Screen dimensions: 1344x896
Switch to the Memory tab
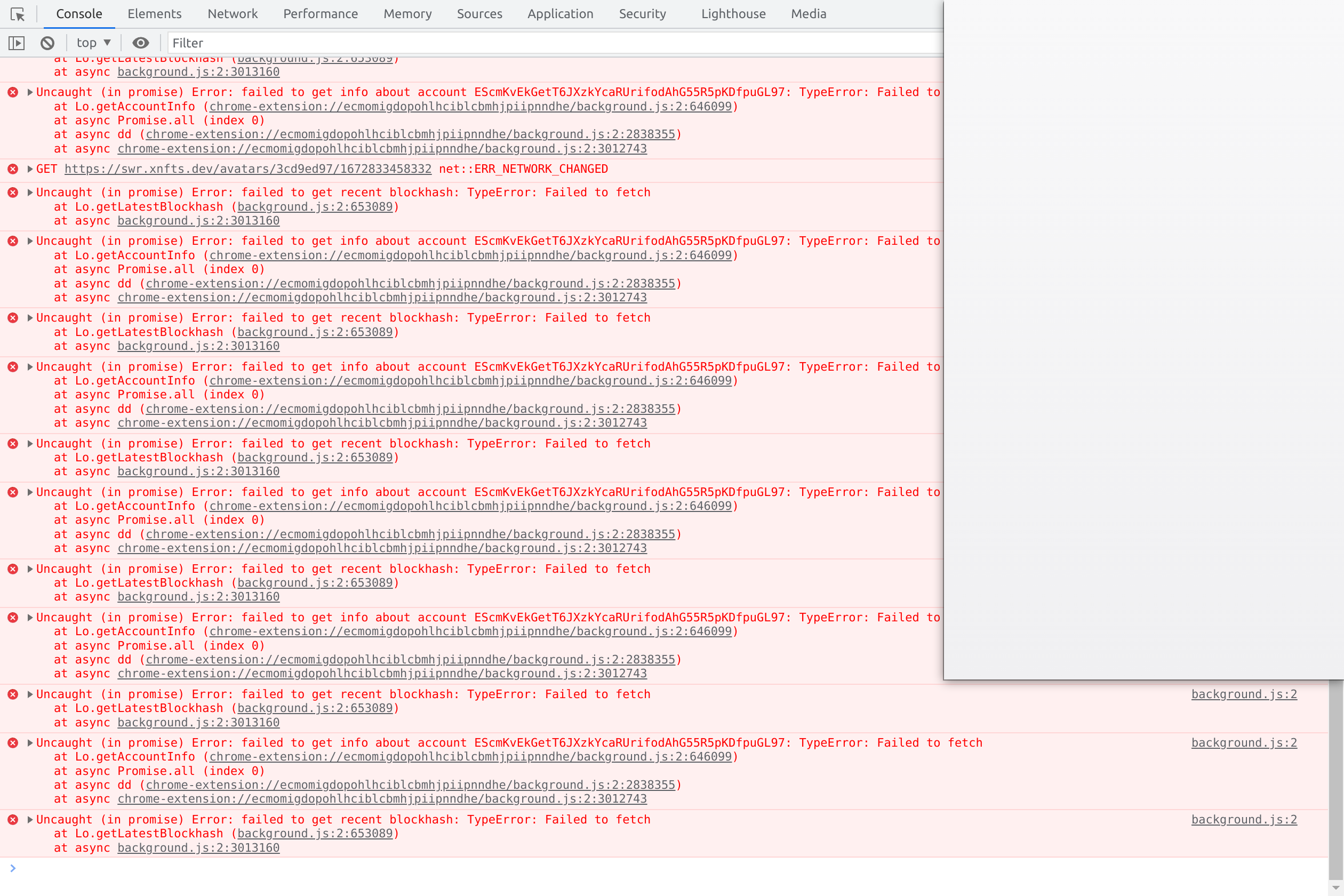click(407, 14)
